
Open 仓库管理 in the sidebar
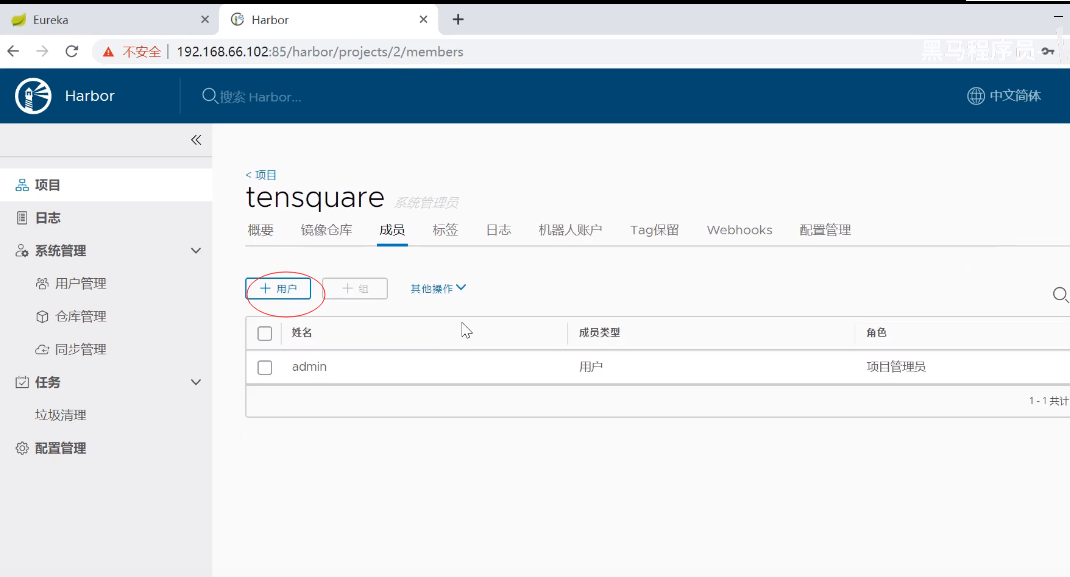(81, 316)
